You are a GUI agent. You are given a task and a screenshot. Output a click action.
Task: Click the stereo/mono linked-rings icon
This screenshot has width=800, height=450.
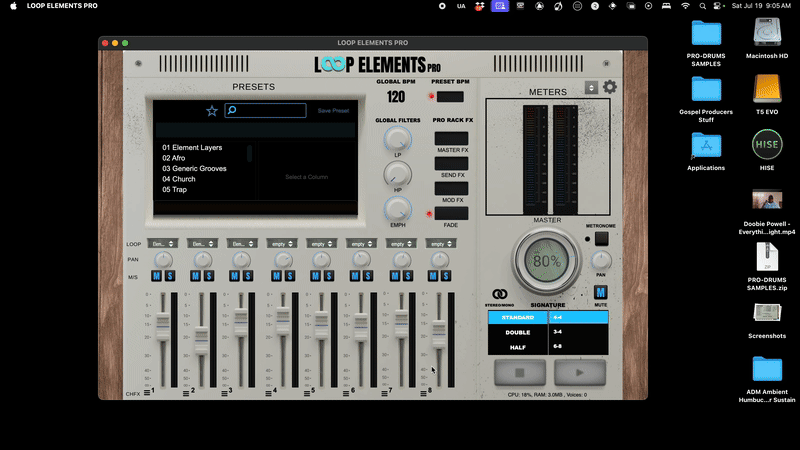point(499,294)
